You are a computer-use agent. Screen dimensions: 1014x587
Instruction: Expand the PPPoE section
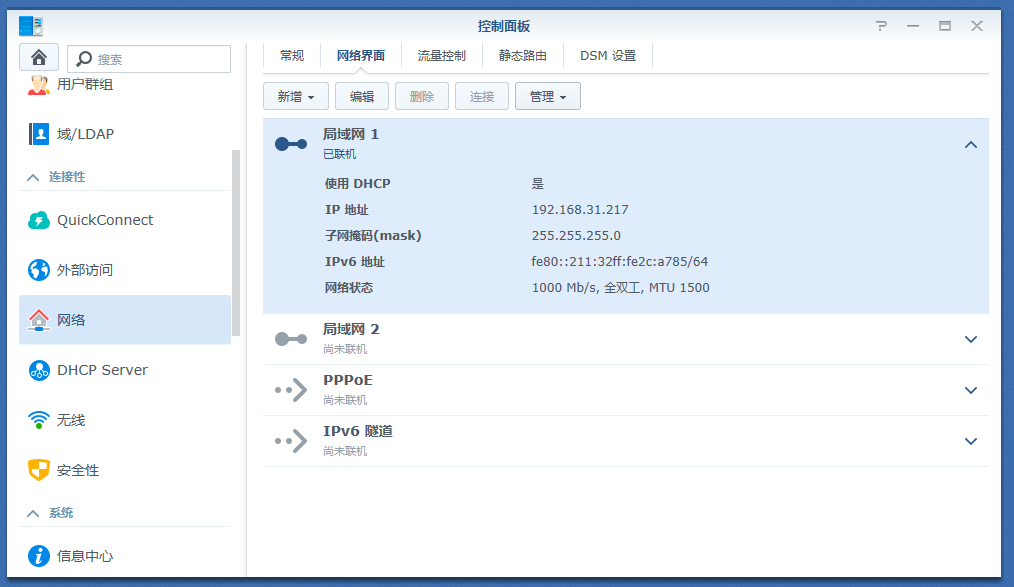tap(970, 390)
